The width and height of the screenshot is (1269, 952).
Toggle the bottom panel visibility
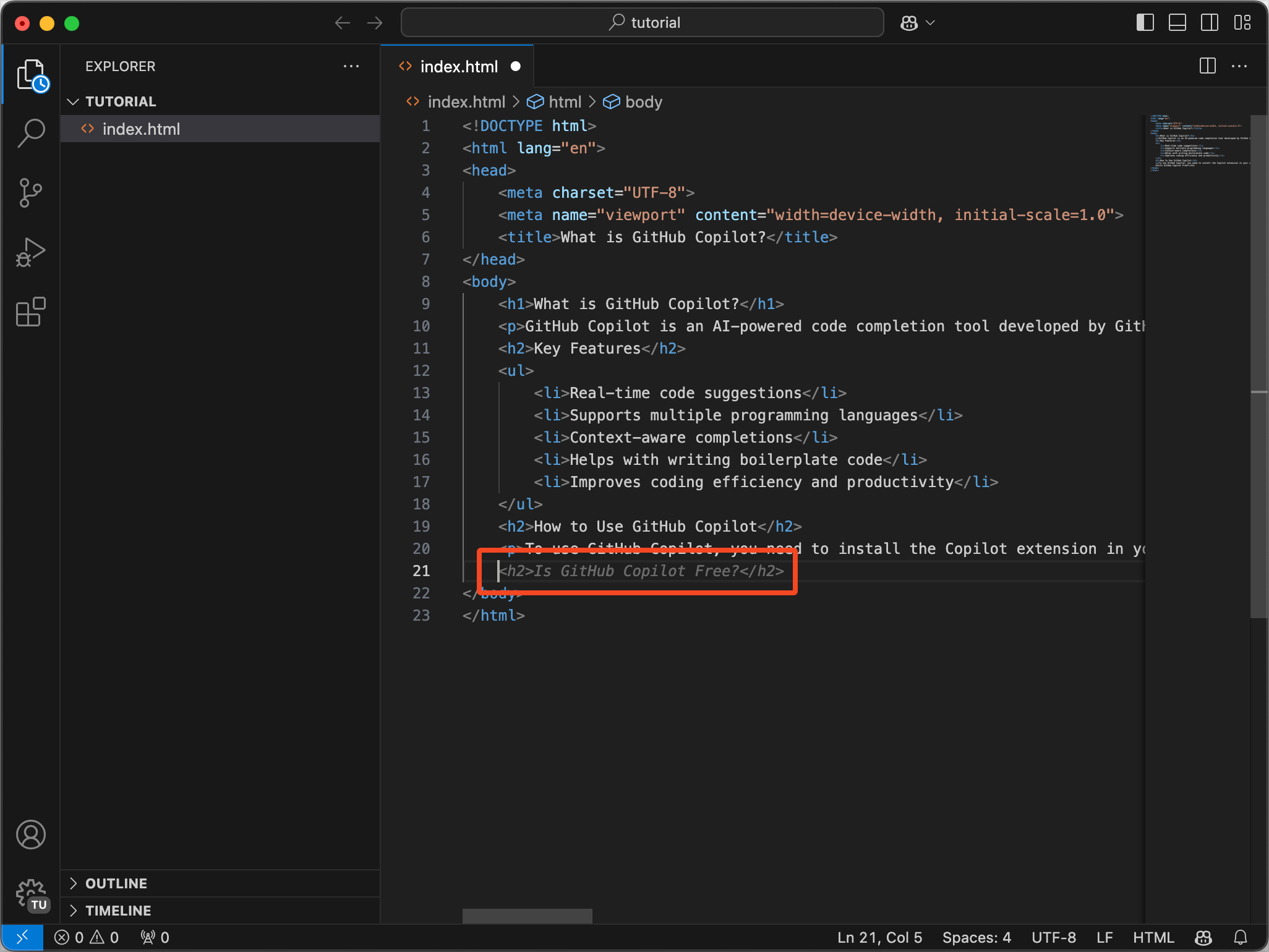pyautogui.click(x=1177, y=23)
